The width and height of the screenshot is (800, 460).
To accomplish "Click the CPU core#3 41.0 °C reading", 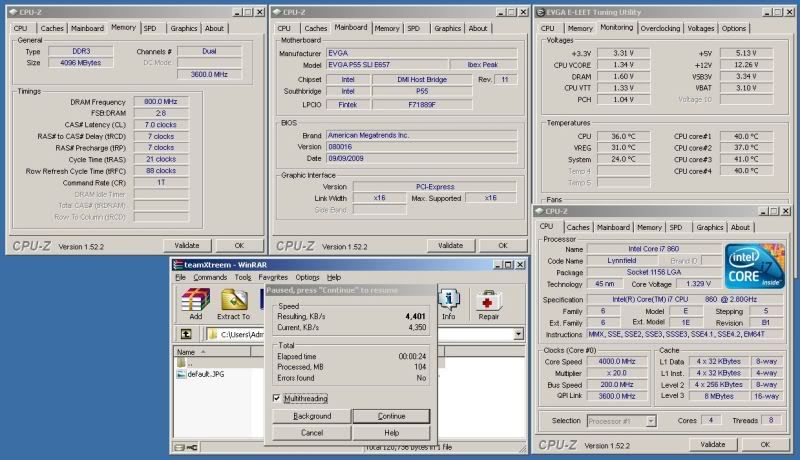I will coord(746,159).
